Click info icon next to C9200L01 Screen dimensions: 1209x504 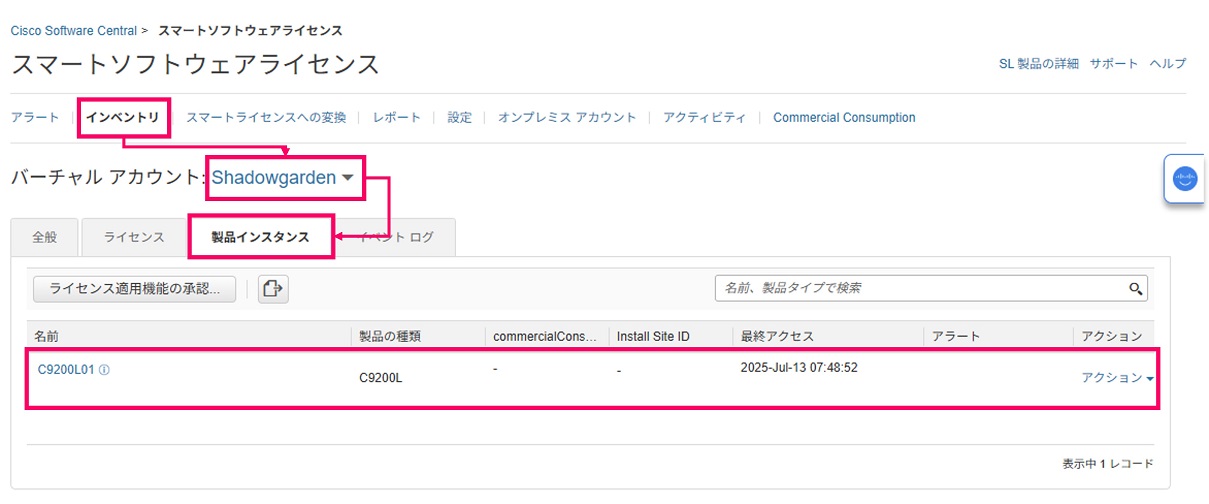pos(105,369)
